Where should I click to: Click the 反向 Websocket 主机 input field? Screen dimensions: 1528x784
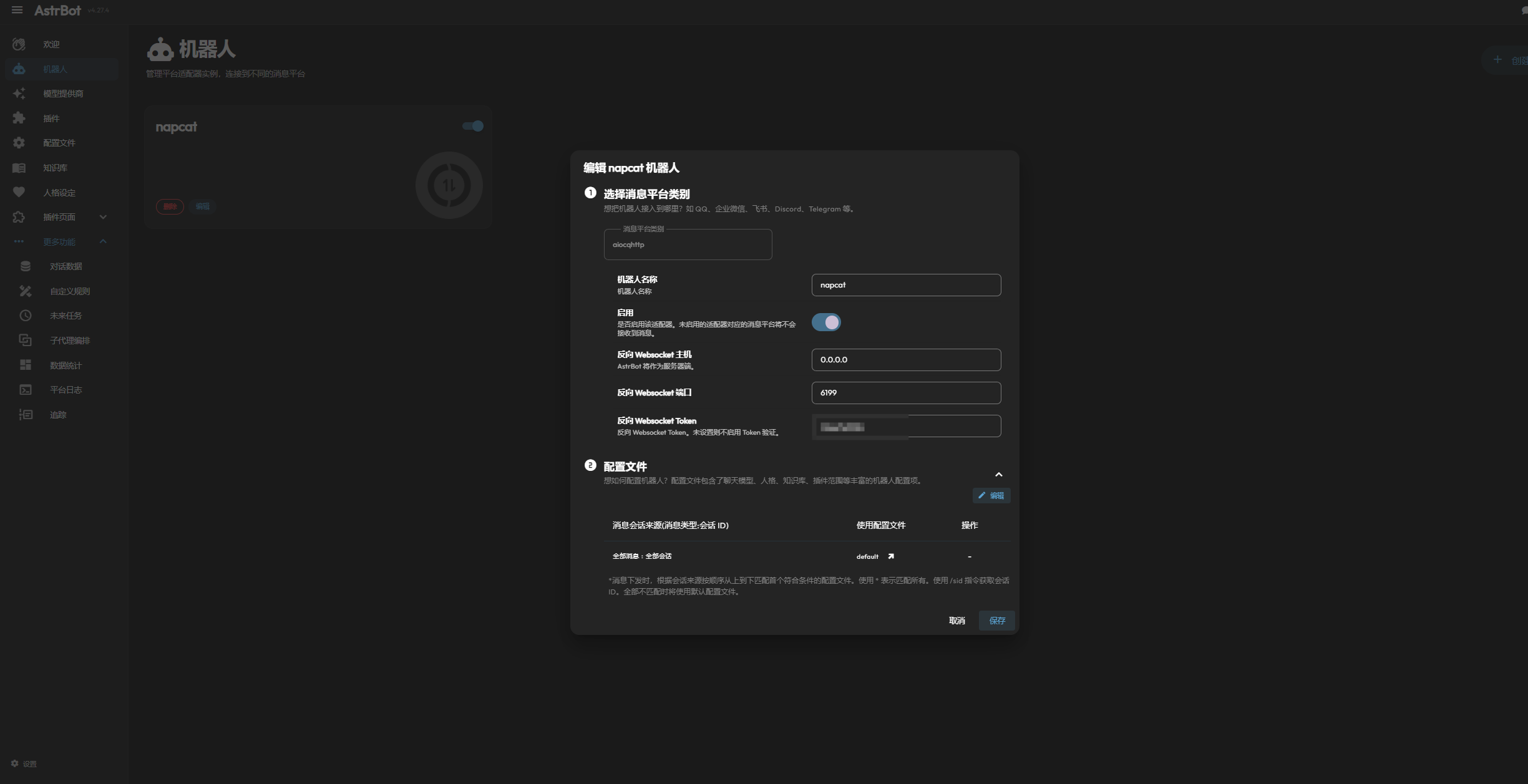[x=906, y=360]
